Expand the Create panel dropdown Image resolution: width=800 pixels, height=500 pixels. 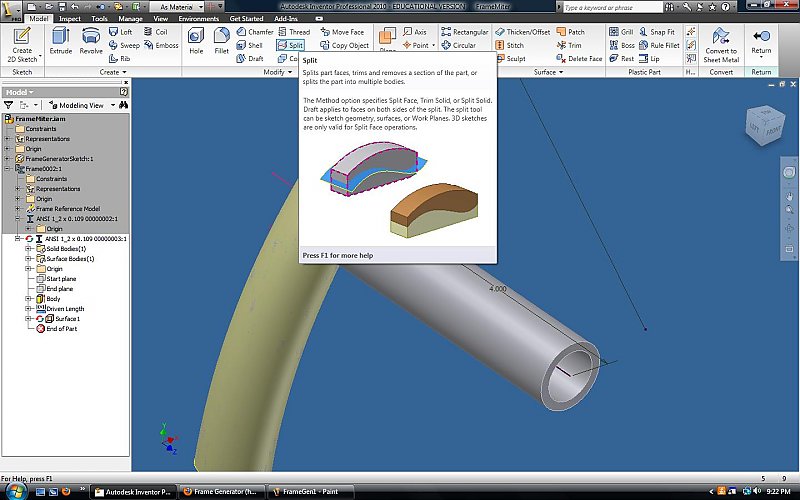tap(113, 72)
